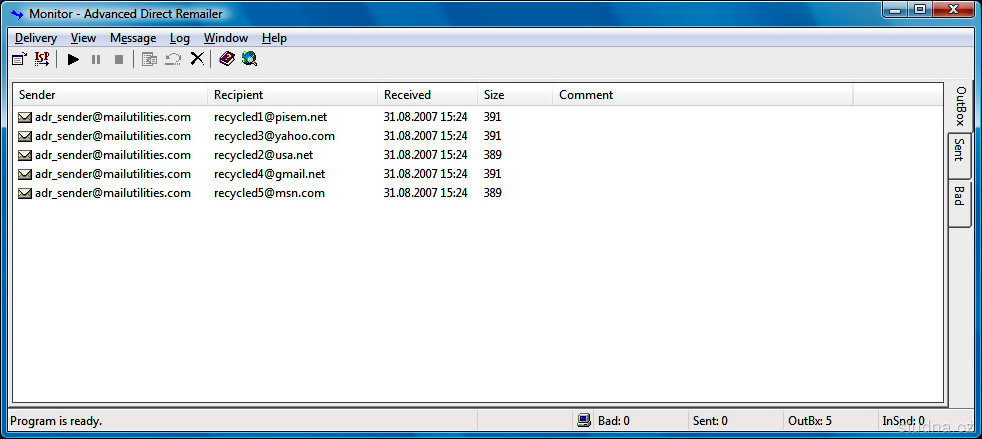Open the Log menu
This screenshot has width=982, height=439.
click(x=180, y=38)
